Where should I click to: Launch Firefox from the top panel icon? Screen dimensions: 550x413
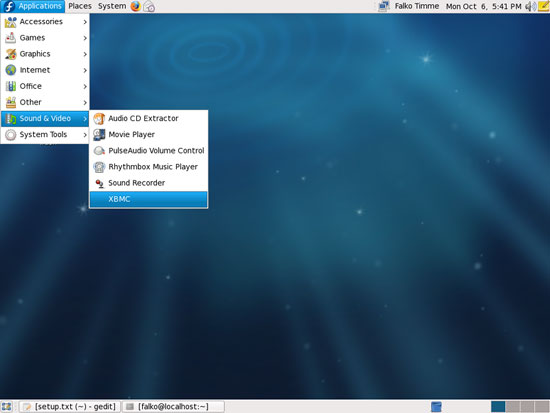point(135,6)
